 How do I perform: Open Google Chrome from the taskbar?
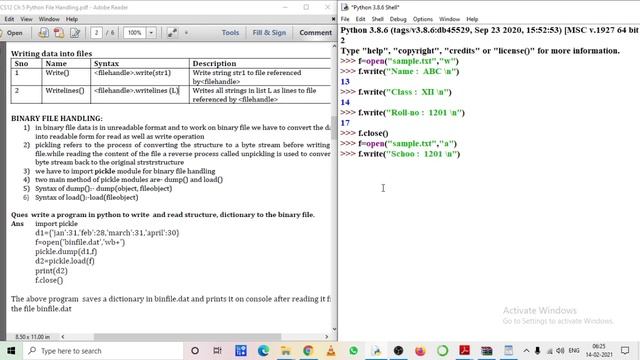[308, 351]
